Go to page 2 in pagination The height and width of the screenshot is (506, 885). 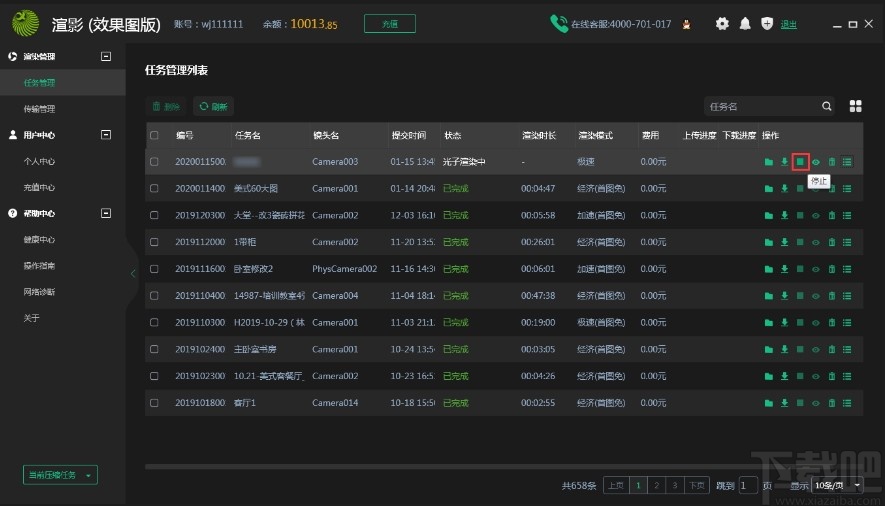[656, 485]
